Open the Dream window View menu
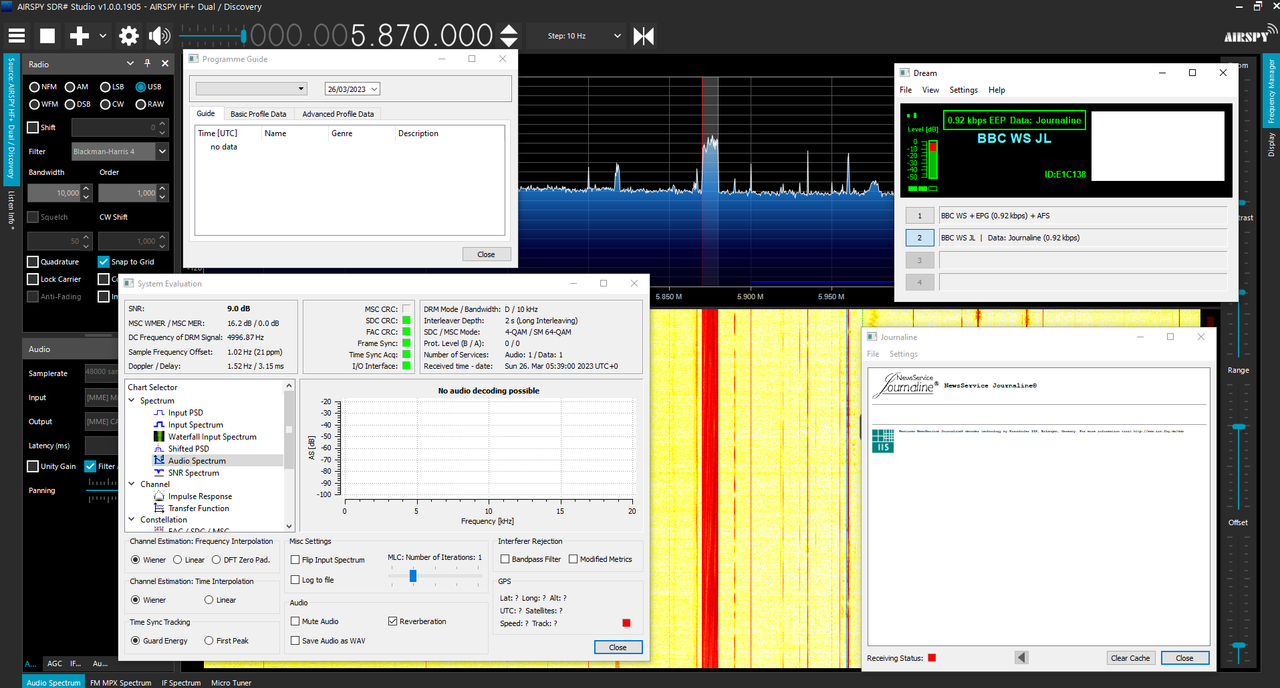The image size is (1280, 688). (931, 90)
